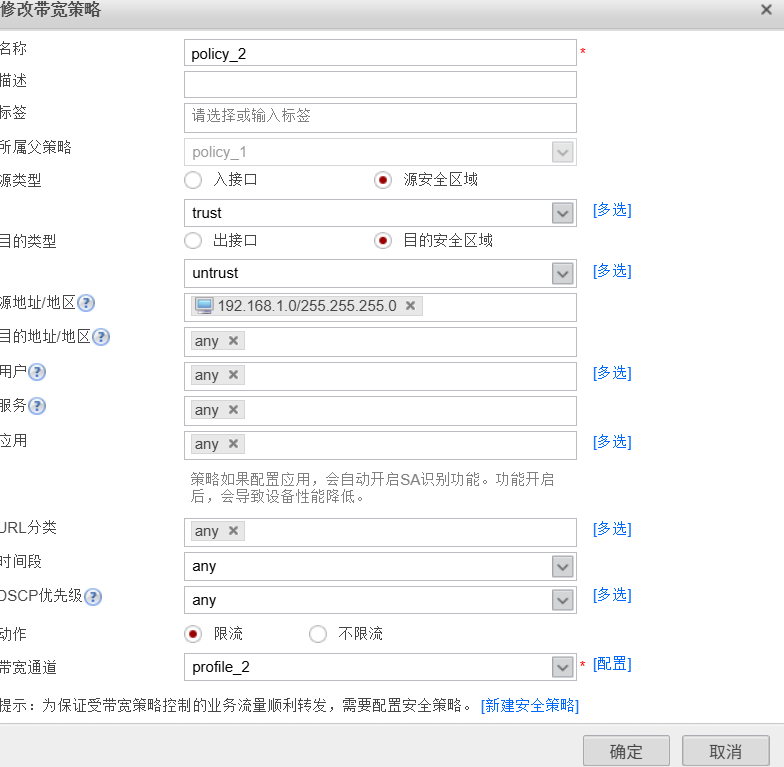Click help icon next to 服务

coord(37,406)
